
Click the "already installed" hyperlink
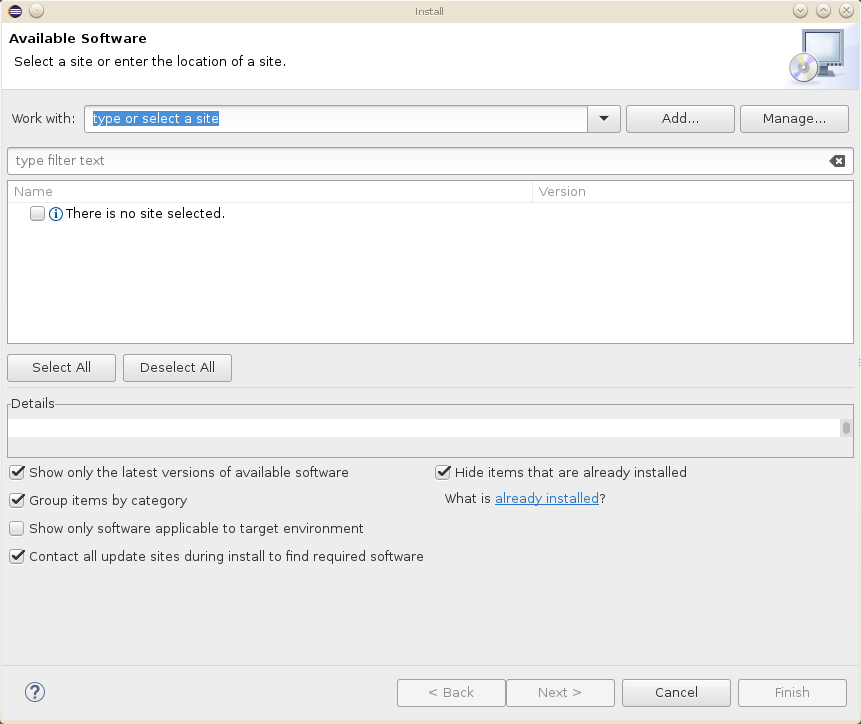tap(546, 497)
